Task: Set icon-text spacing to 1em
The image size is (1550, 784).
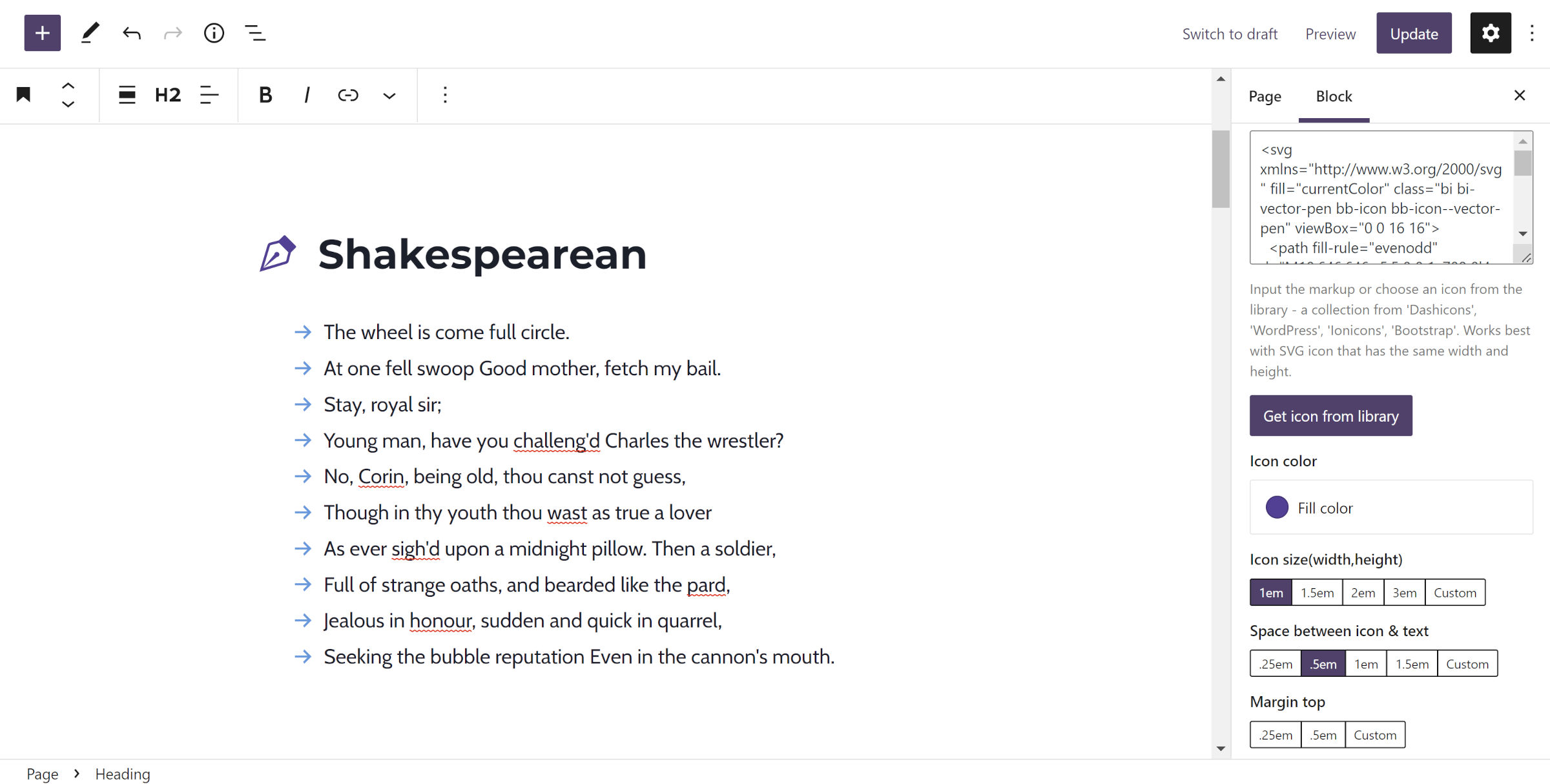Action: pyautogui.click(x=1365, y=663)
